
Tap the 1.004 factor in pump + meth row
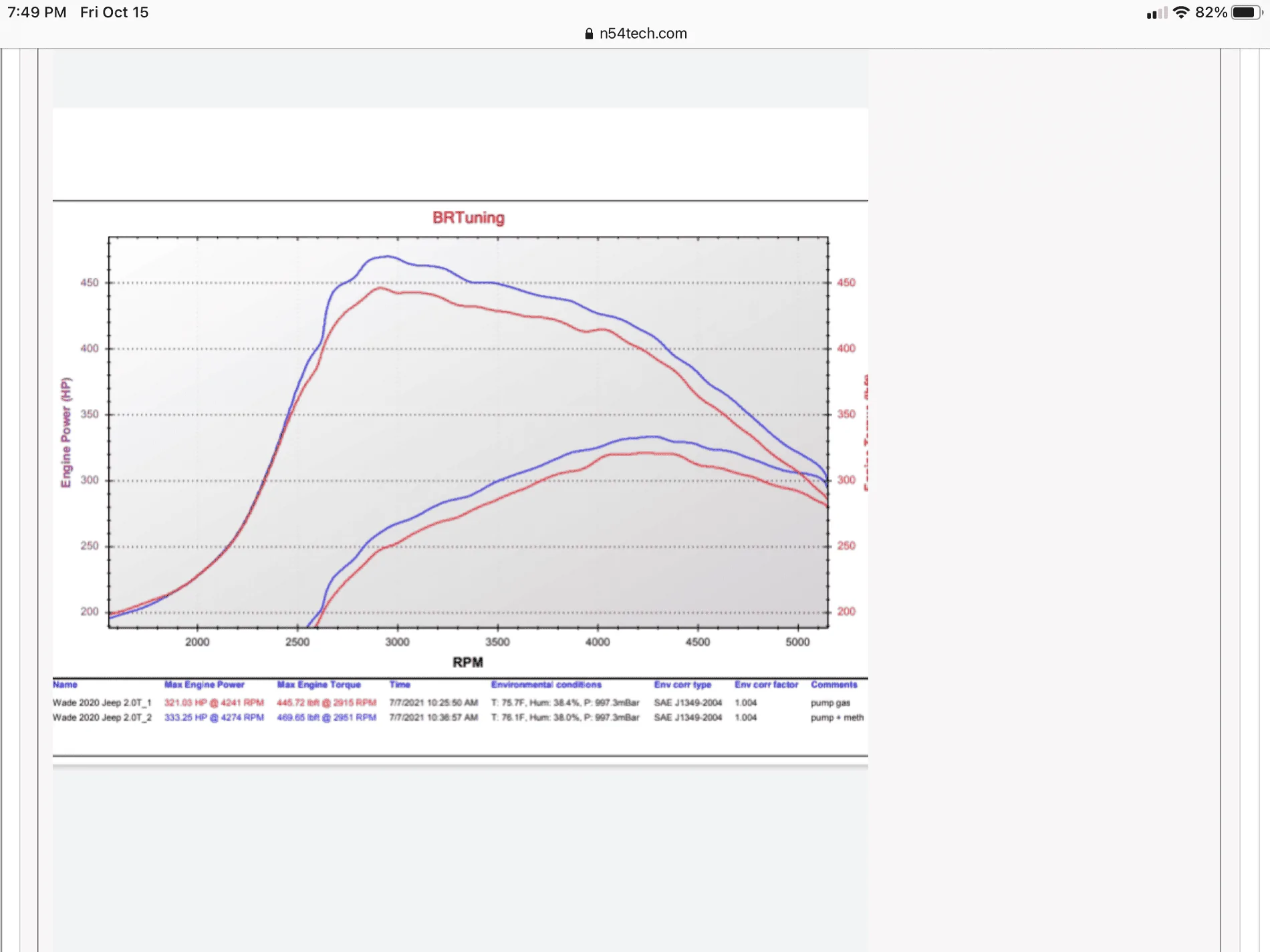coord(746,718)
